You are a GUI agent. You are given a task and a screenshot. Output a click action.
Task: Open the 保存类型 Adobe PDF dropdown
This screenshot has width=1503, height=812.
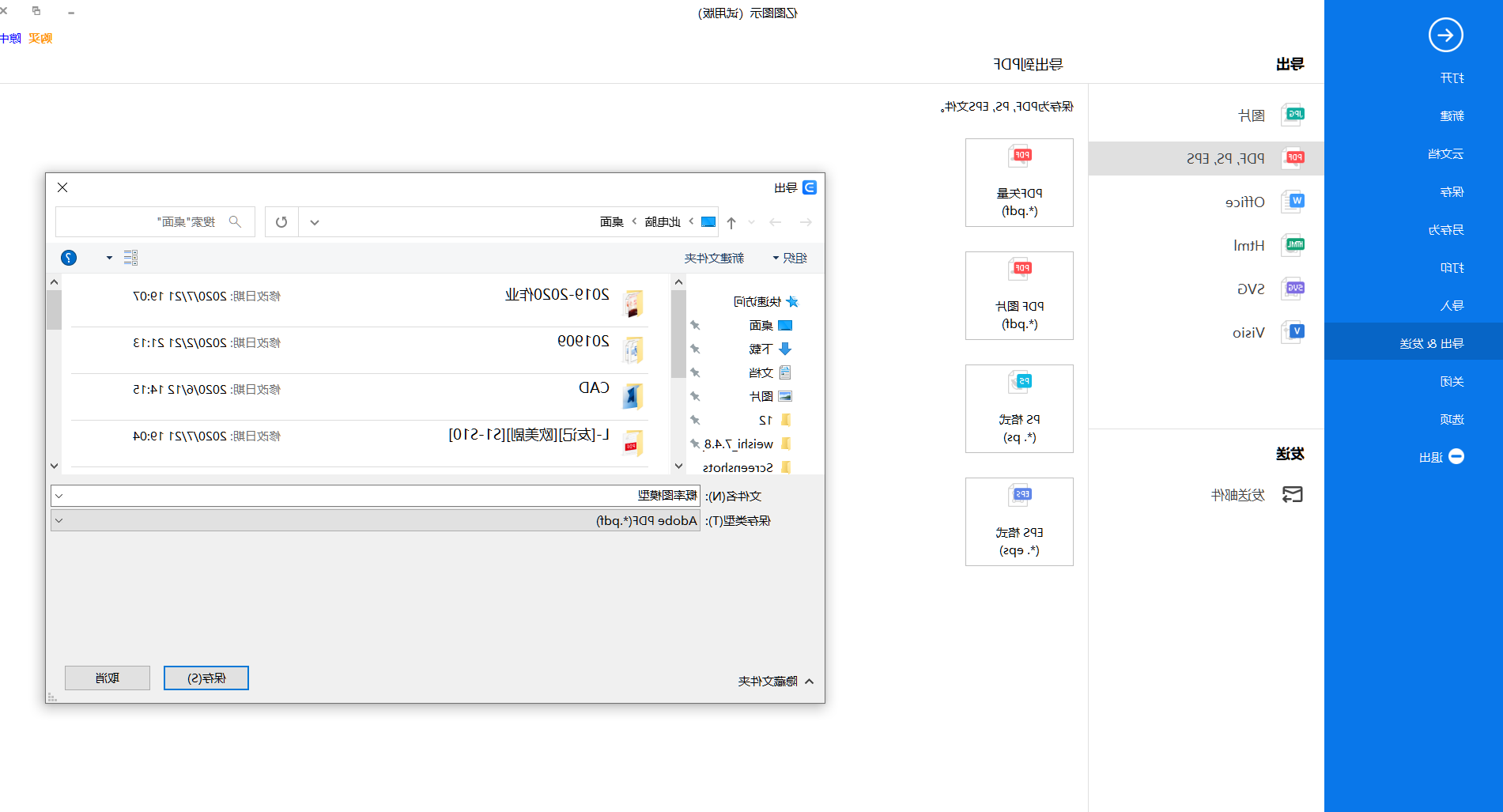pyautogui.click(x=376, y=520)
